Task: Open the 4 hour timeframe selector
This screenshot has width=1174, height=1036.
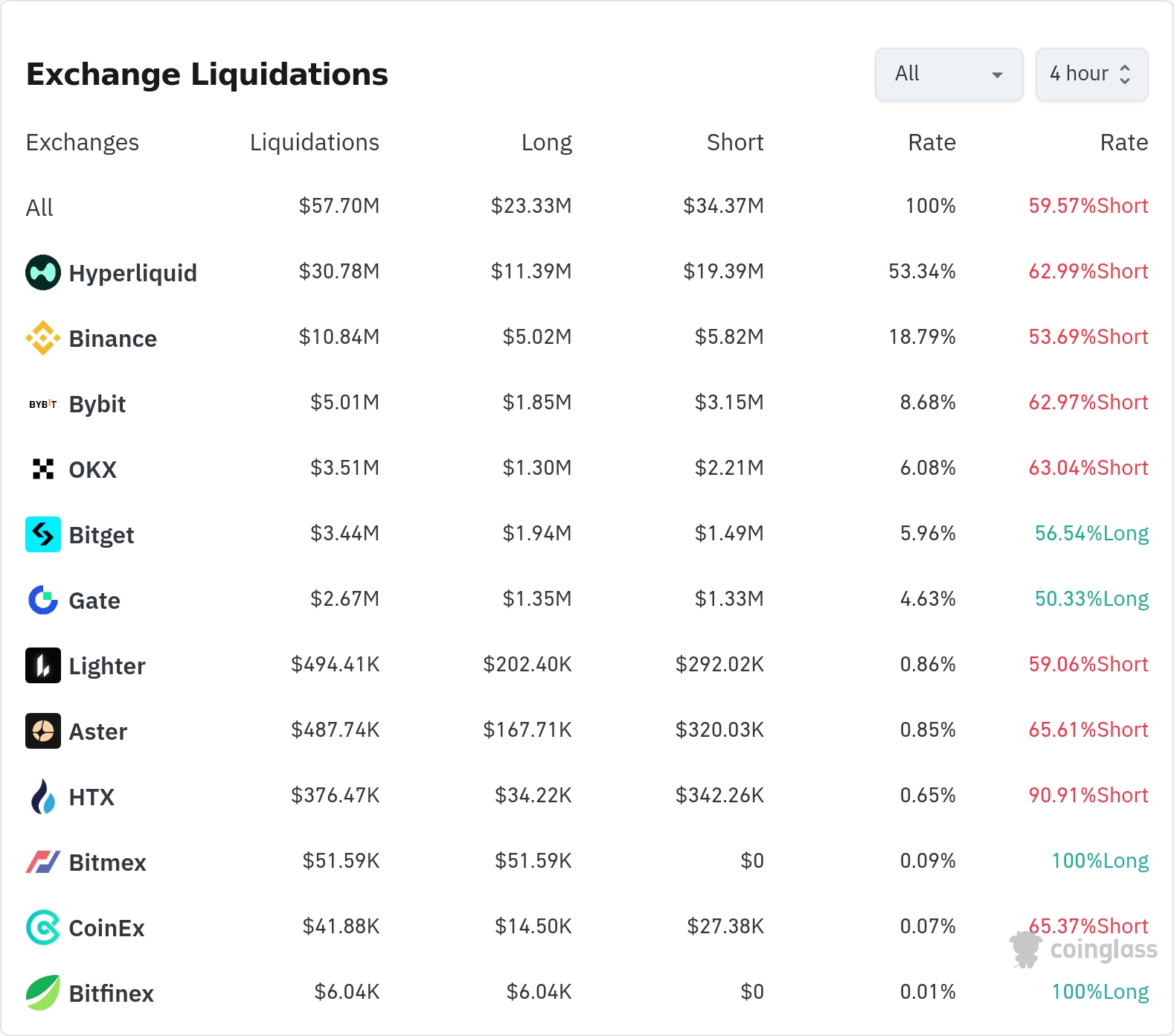Action: point(1091,74)
